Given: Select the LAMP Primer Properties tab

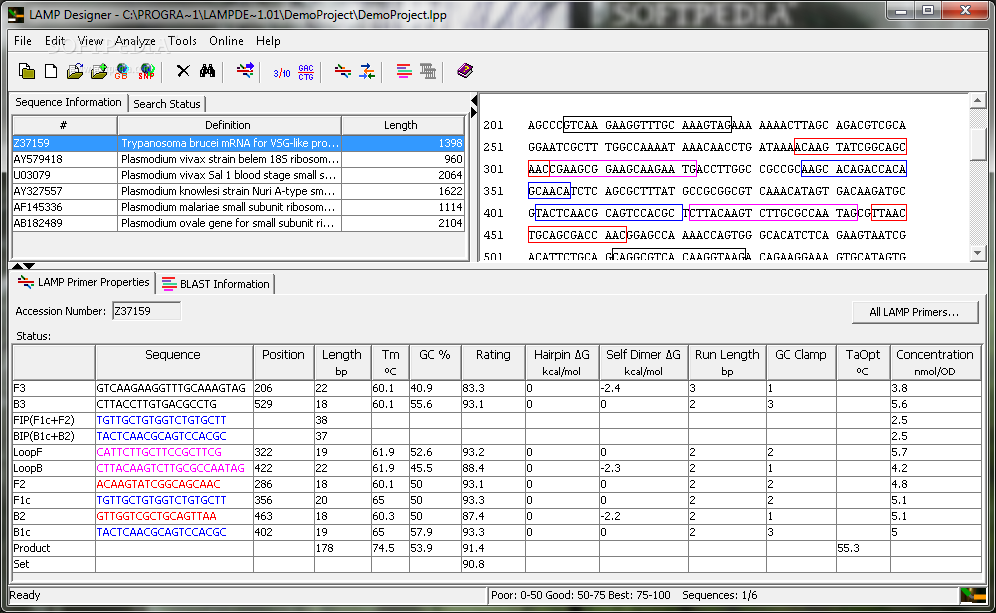Looking at the screenshot, I should pyautogui.click(x=84, y=283).
